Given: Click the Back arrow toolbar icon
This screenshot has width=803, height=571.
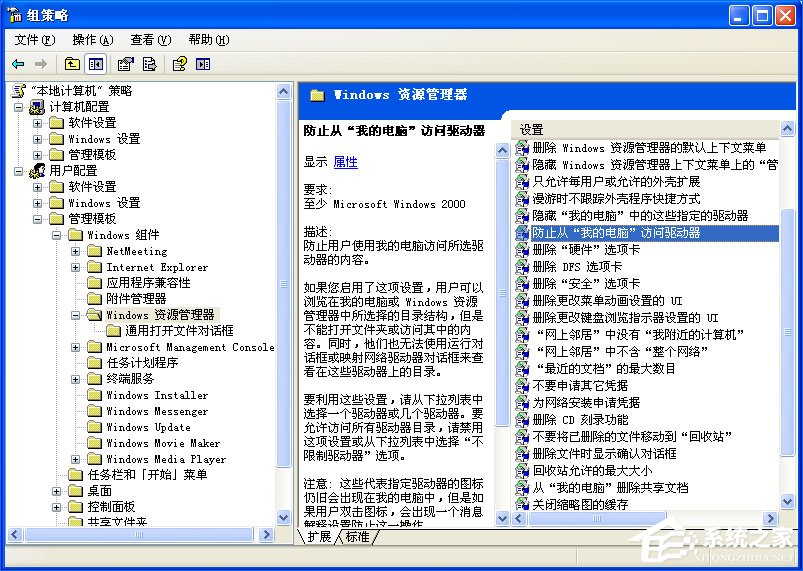Looking at the screenshot, I should coord(18,64).
